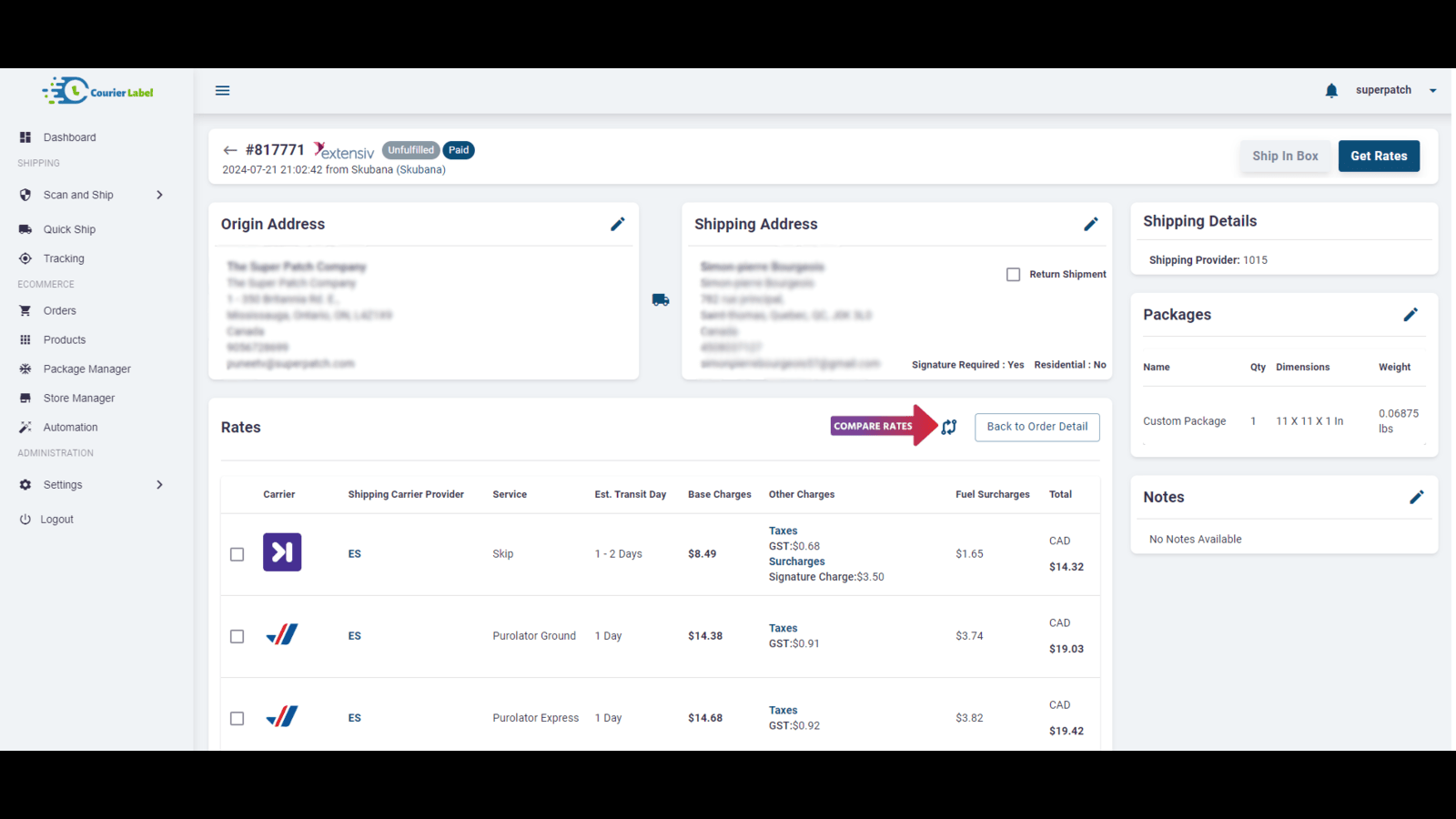Click the Base Charges column header
Image resolution: width=1456 pixels, height=819 pixels.
720,494
